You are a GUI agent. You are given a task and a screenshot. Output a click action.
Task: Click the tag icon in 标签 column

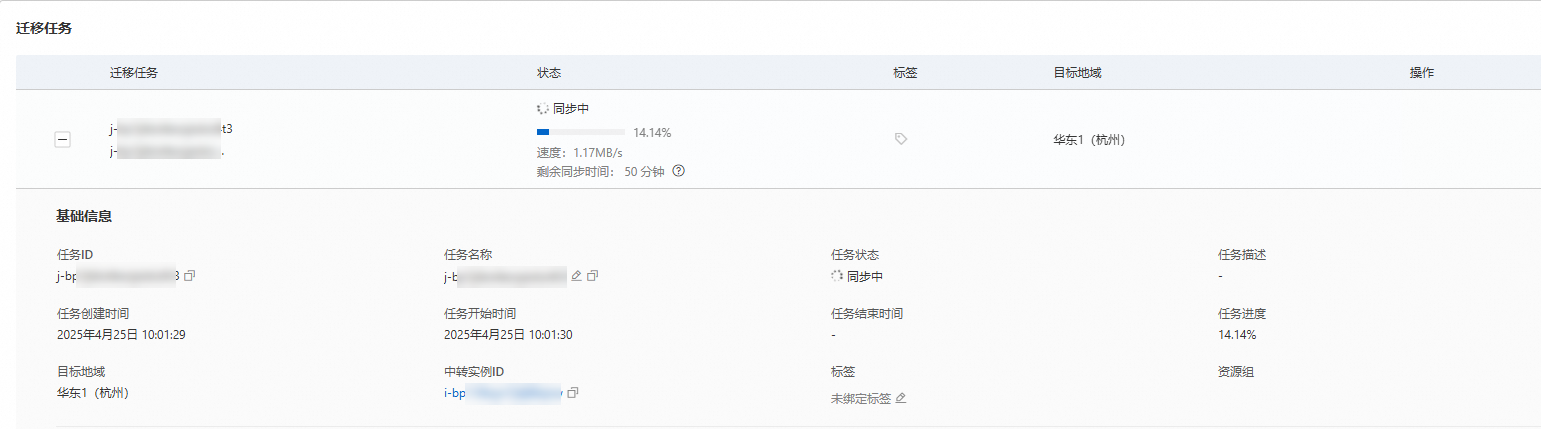pos(901,140)
